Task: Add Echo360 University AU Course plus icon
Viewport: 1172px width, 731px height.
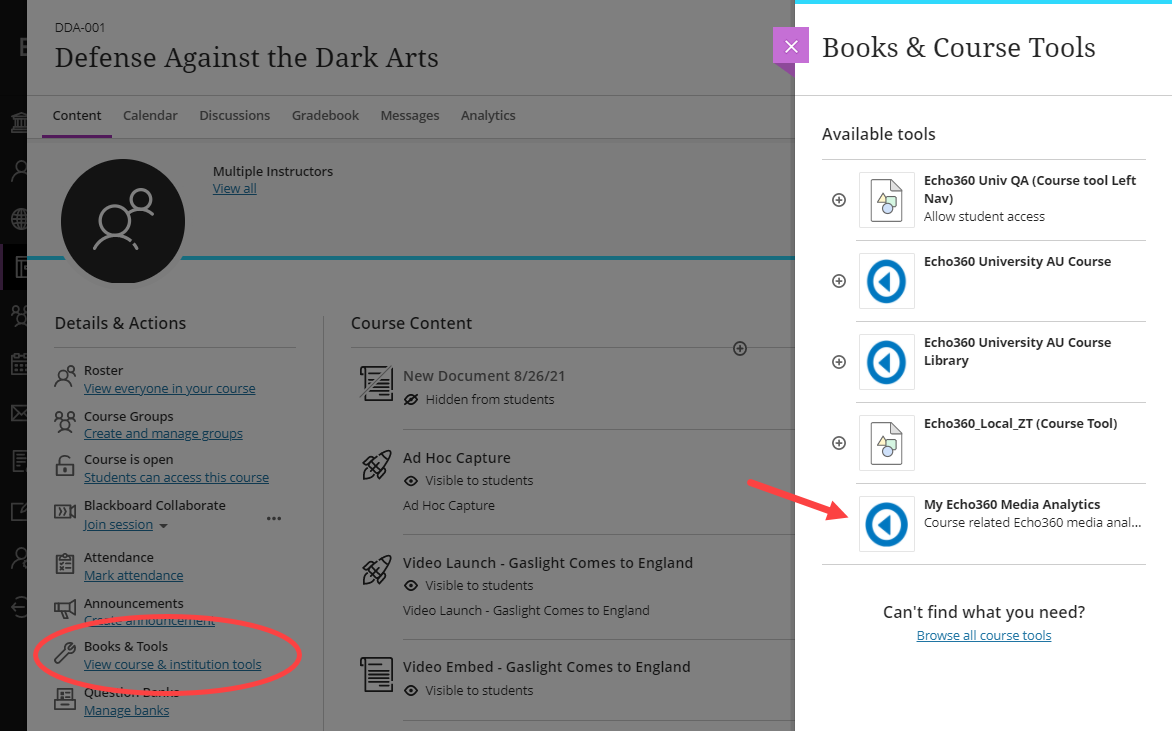Action: pos(839,281)
